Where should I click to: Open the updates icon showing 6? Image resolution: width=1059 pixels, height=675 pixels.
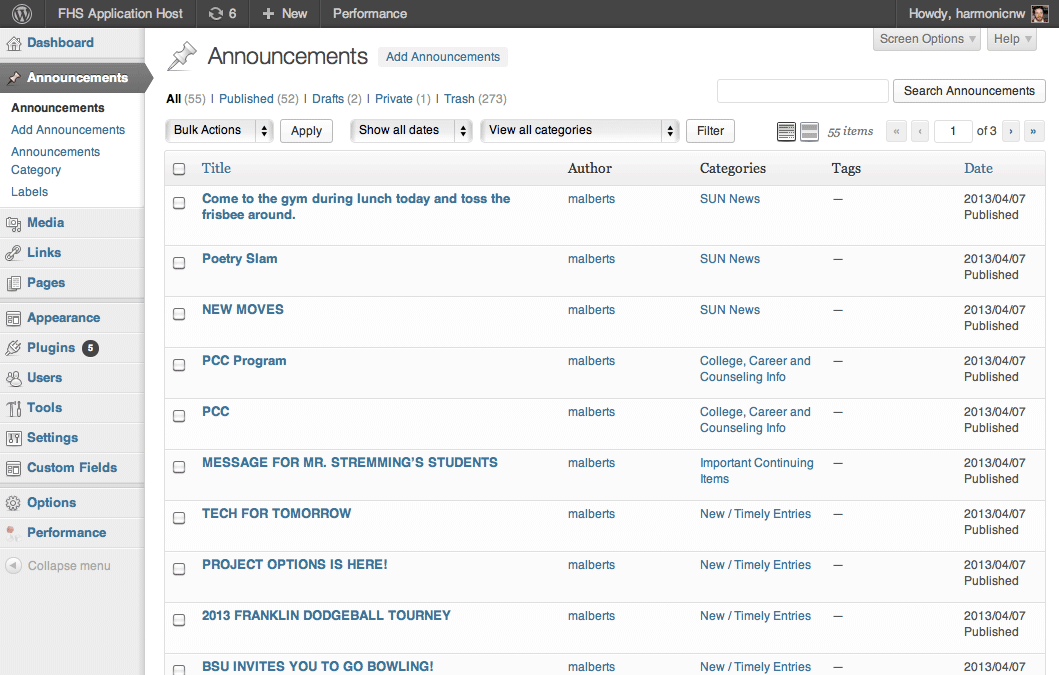[222, 14]
